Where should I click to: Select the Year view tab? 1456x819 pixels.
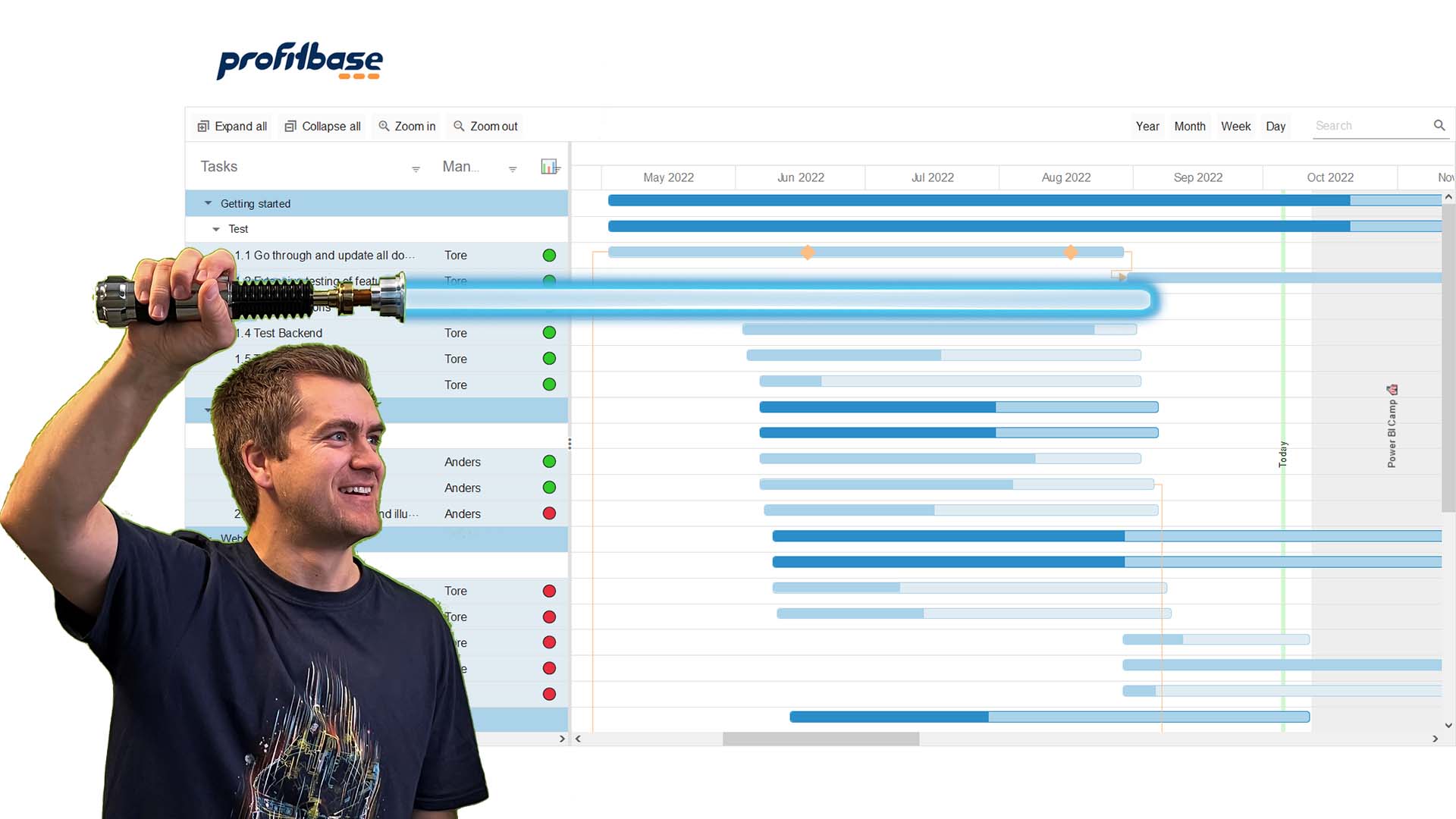[1147, 126]
